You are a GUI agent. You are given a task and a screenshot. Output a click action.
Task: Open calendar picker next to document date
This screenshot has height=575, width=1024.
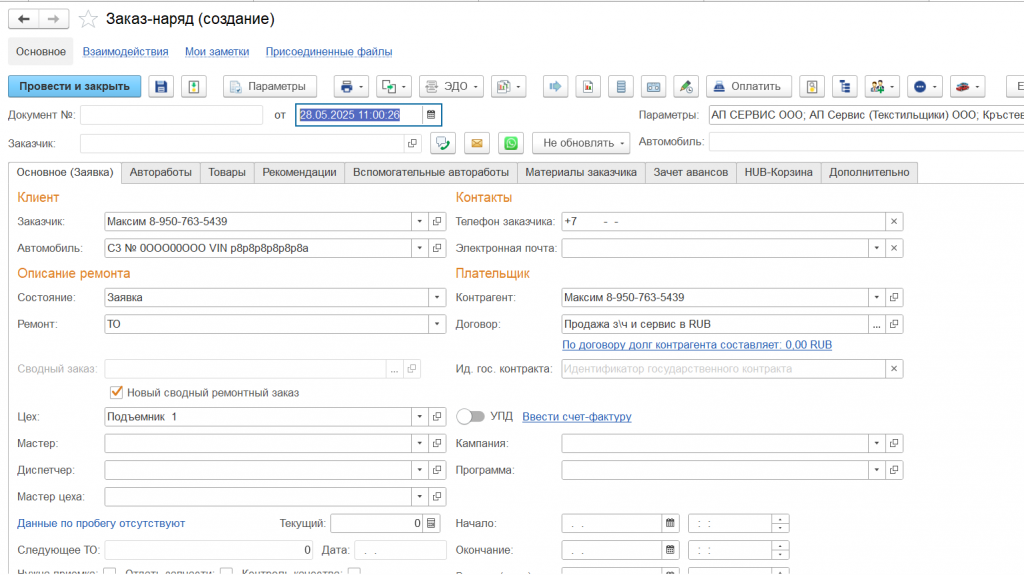[431, 115]
